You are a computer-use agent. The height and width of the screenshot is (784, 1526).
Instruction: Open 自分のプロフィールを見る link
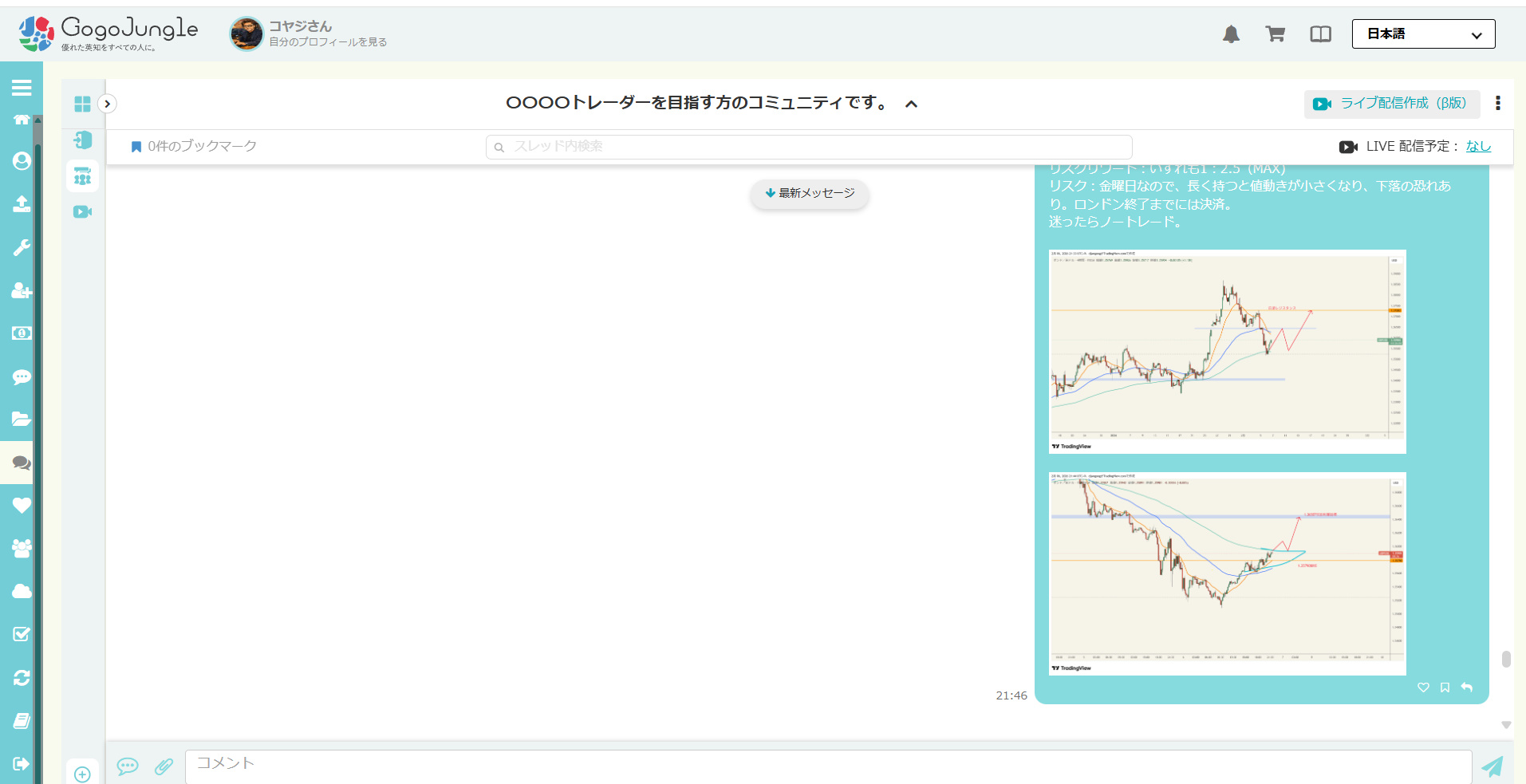(328, 42)
